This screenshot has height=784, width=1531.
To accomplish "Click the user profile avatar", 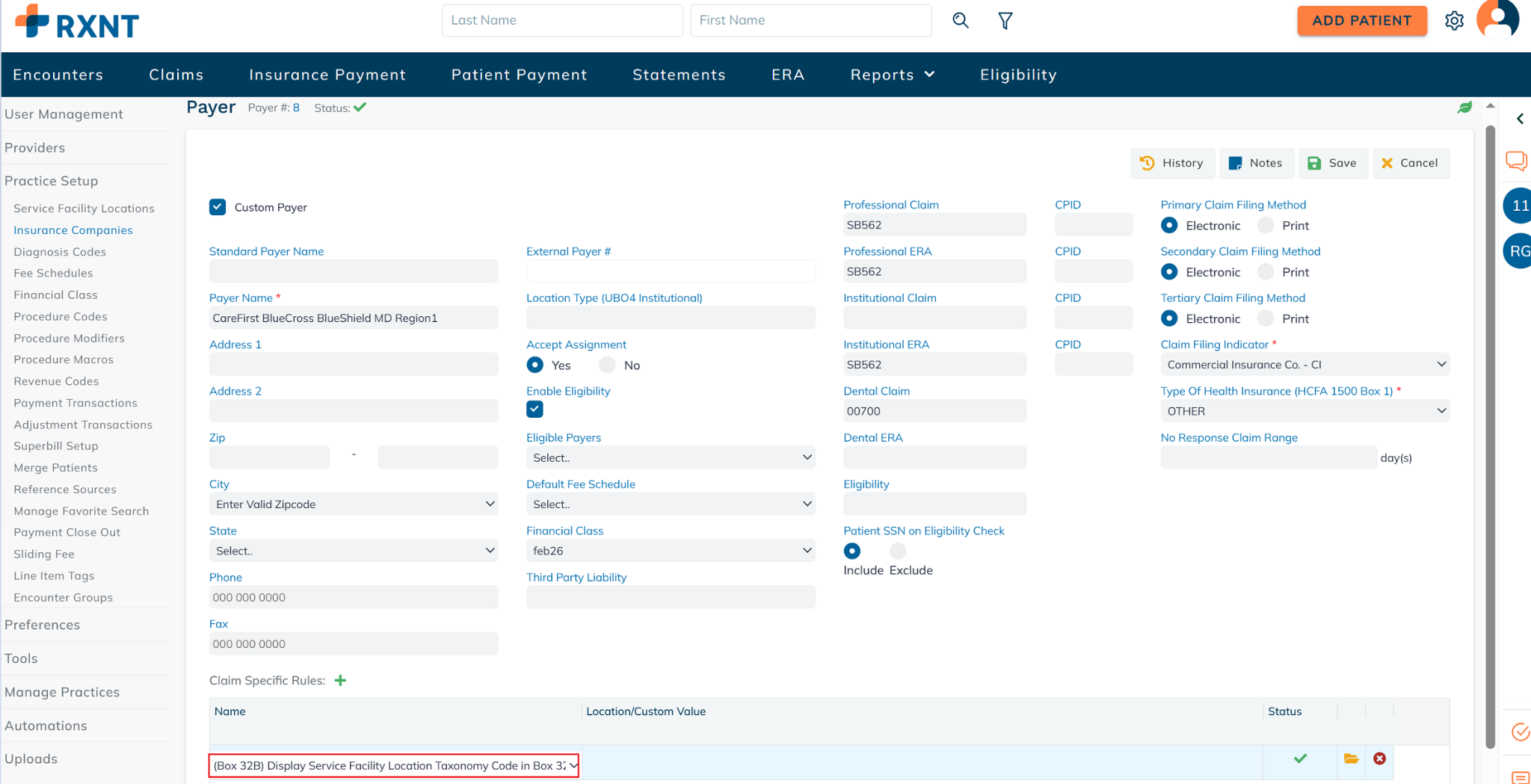I will click(x=1498, y=19).
